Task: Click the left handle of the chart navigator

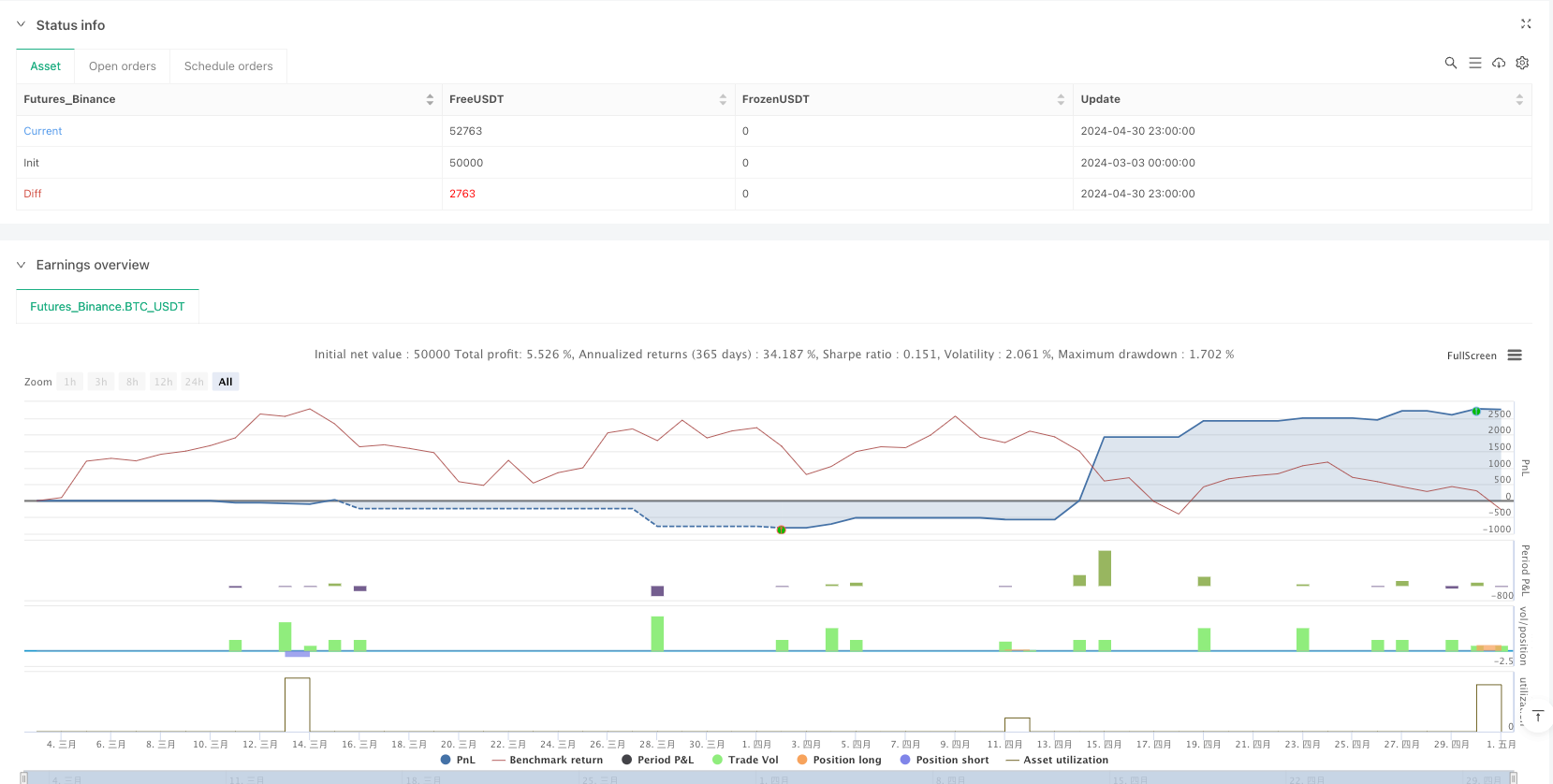Action: tap(24, 777)
